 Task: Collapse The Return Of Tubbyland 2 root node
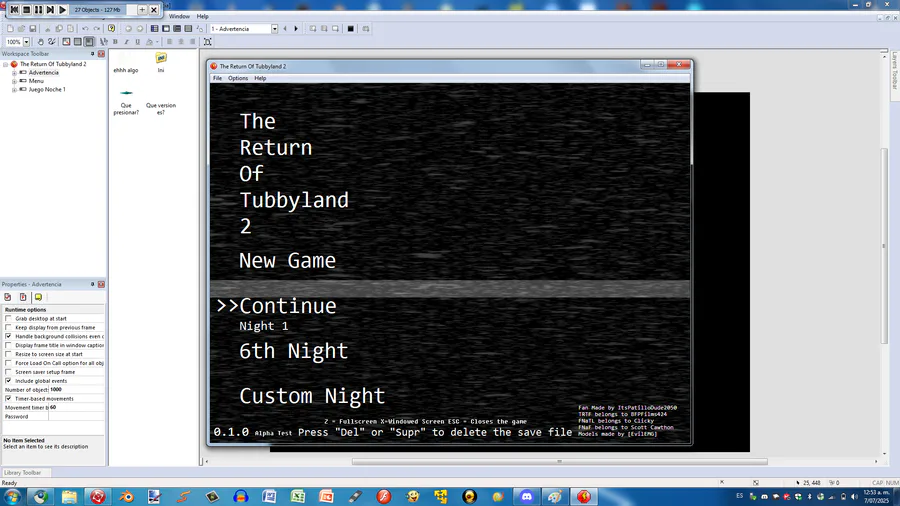[x=6, y=64]
